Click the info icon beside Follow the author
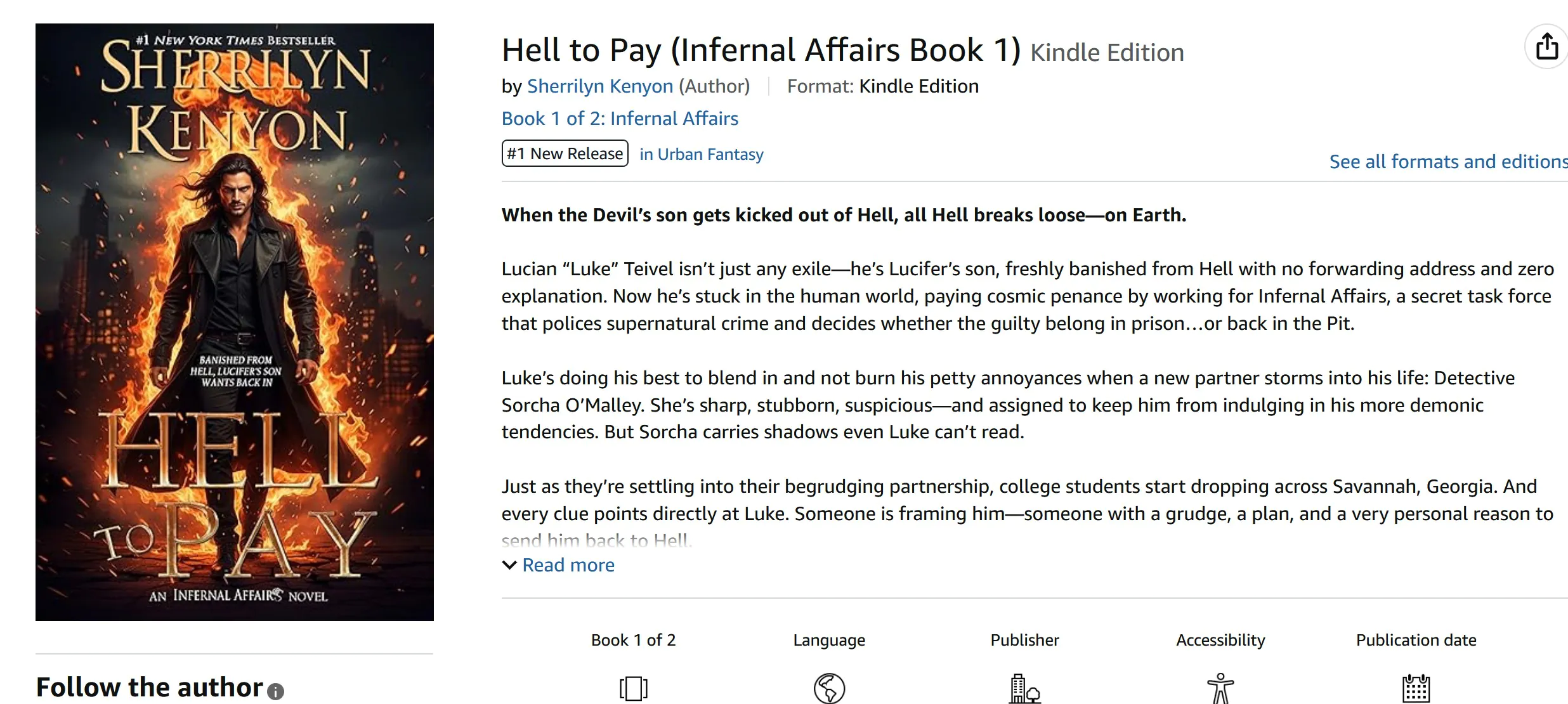 pos(276,691)
